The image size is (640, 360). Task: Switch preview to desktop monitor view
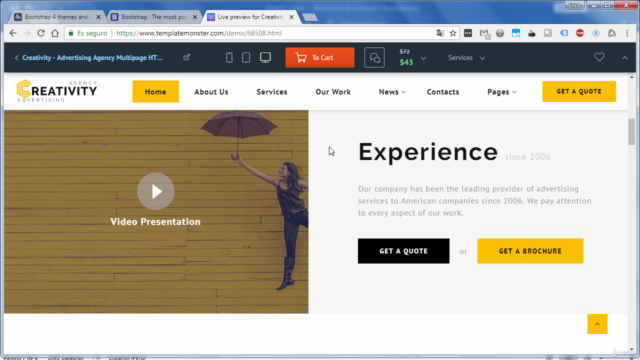click(x=265, y=57)
